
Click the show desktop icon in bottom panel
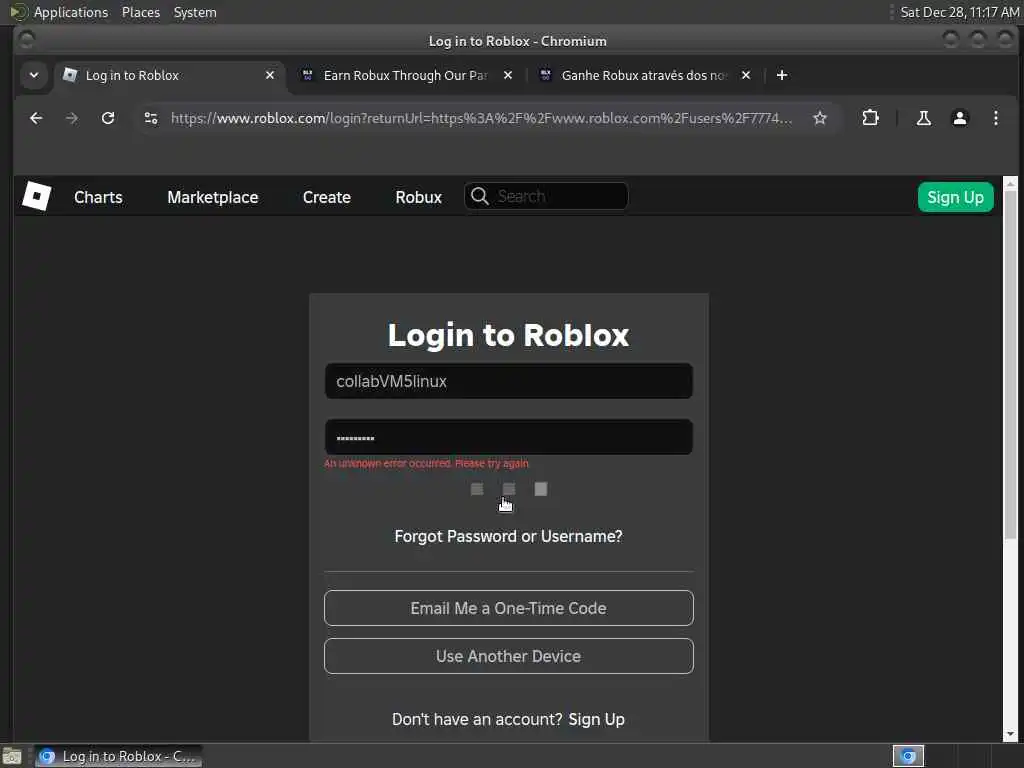point(12,756)
